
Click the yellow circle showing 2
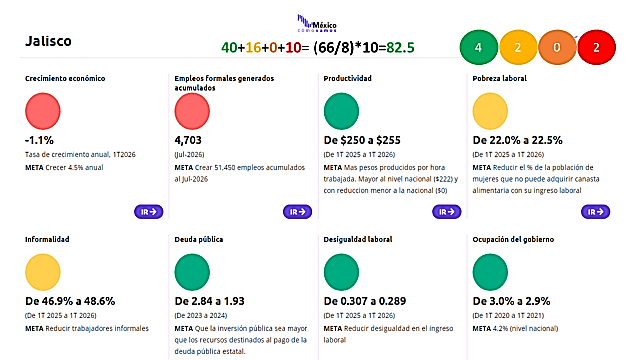(x=518, y=47)
